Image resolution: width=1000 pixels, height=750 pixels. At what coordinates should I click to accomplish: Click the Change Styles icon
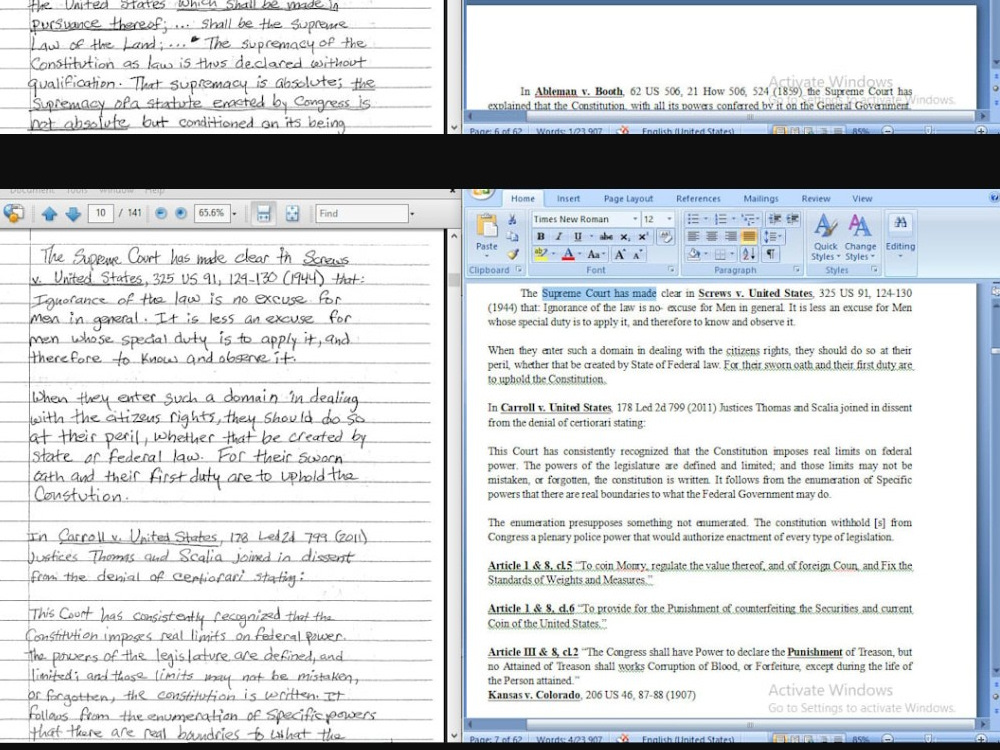[x=859, y=224]
